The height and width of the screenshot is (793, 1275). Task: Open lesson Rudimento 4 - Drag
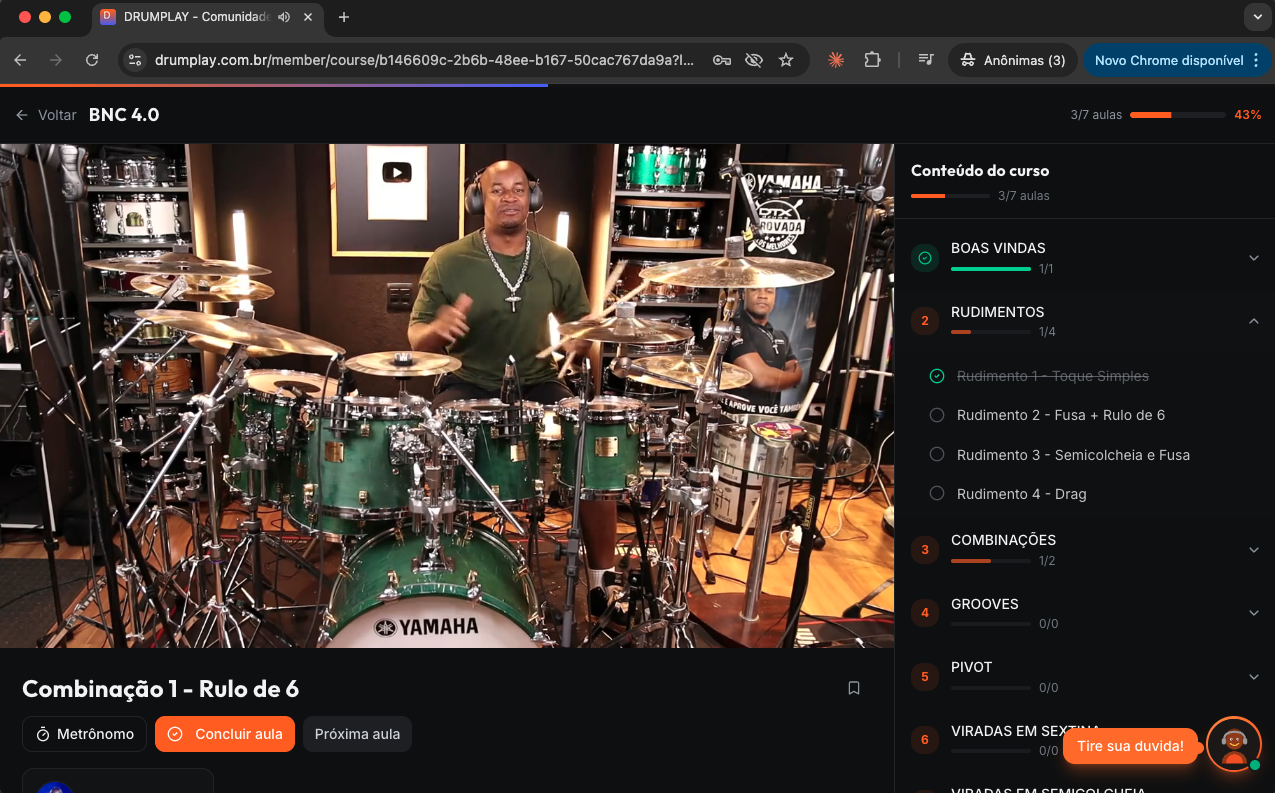(1021, 494)
